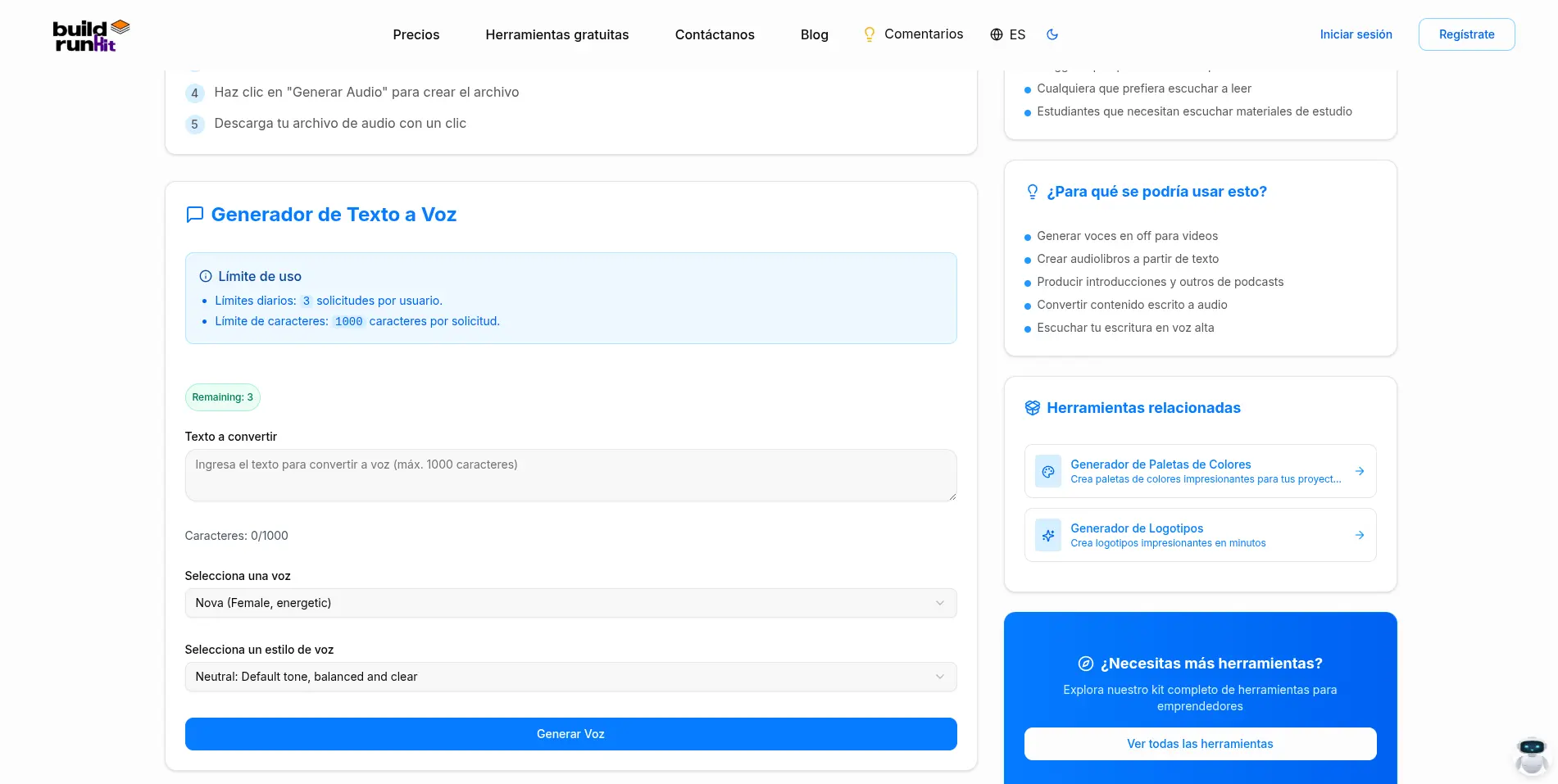Click the globe language icon
Screen dimensions: 1558x784
[x=997, y=34]
